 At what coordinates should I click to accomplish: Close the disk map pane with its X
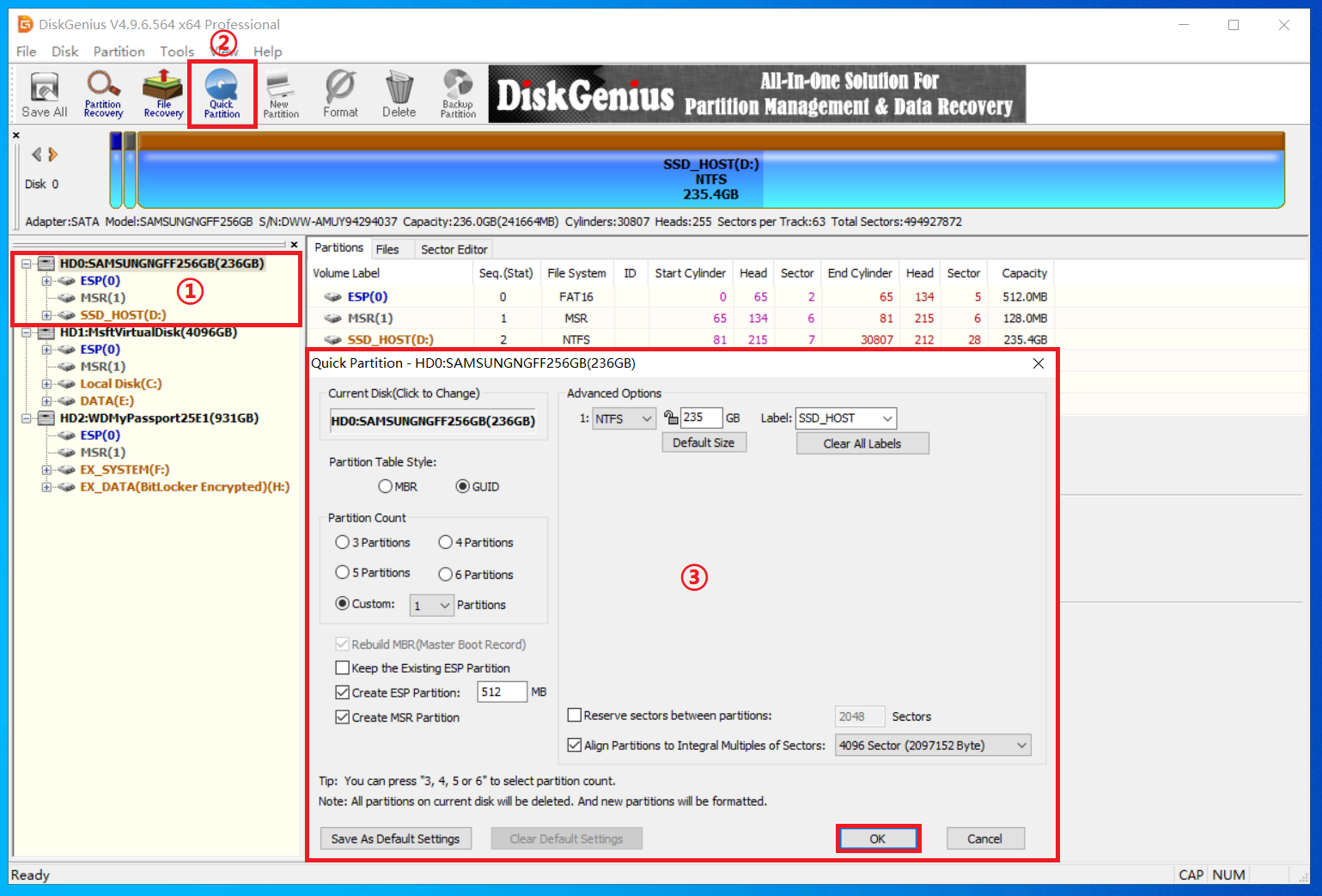pyautogui.click(x=15, y=135)
